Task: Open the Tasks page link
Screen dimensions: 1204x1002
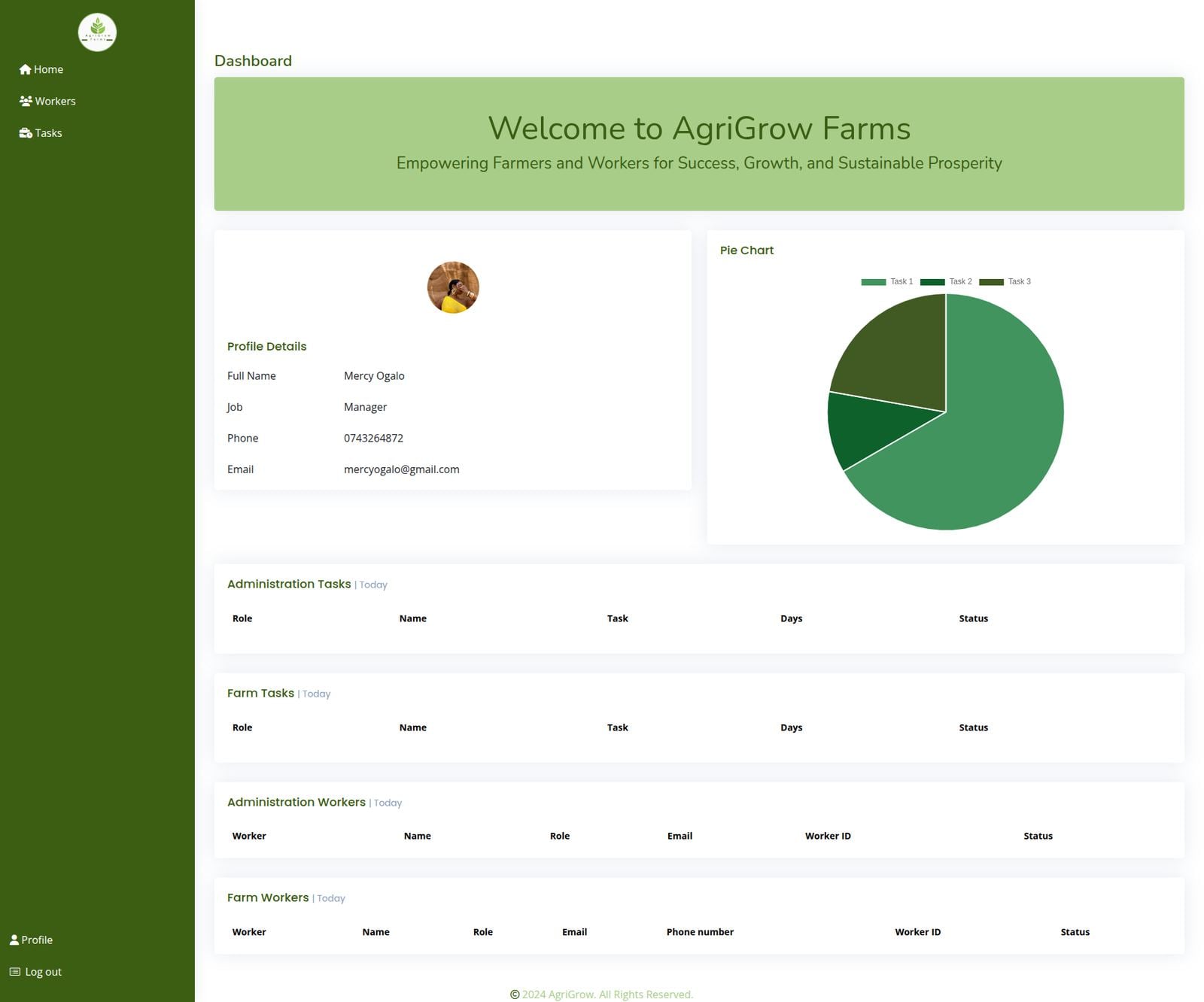Action: click(41, 133)
